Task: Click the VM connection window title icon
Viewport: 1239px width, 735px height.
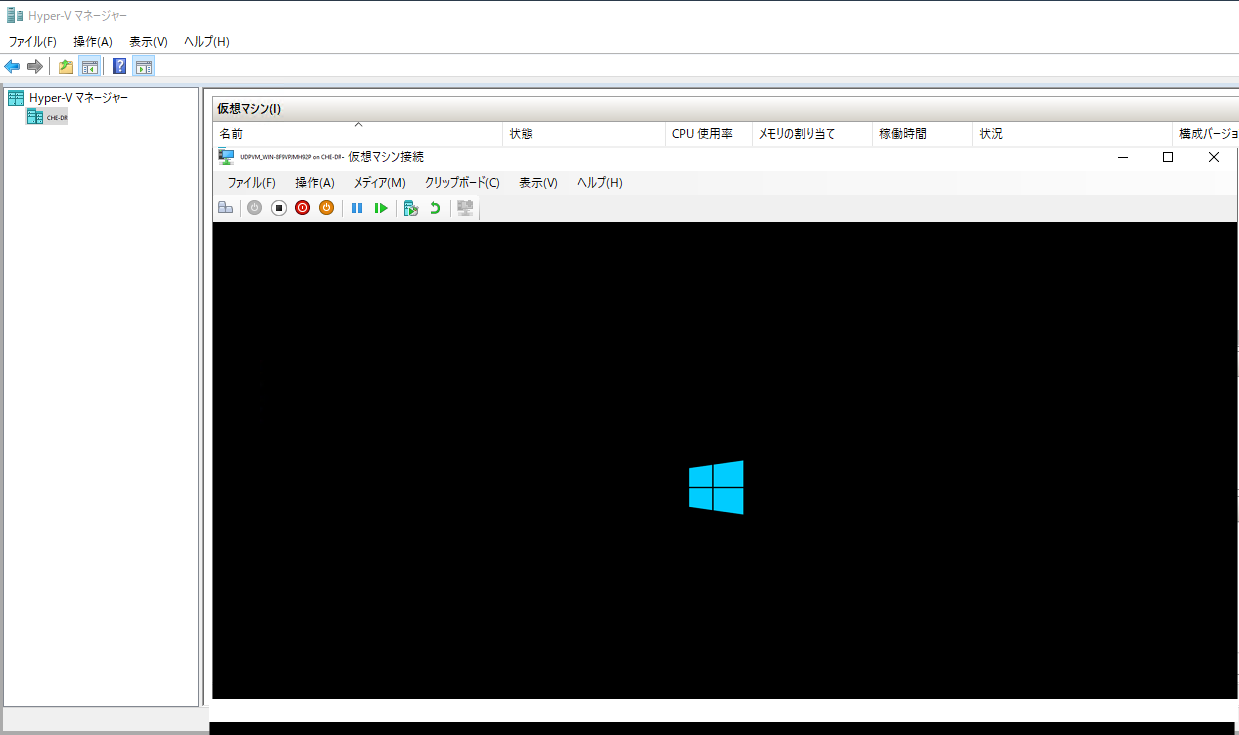Action: tap(226, 157)
